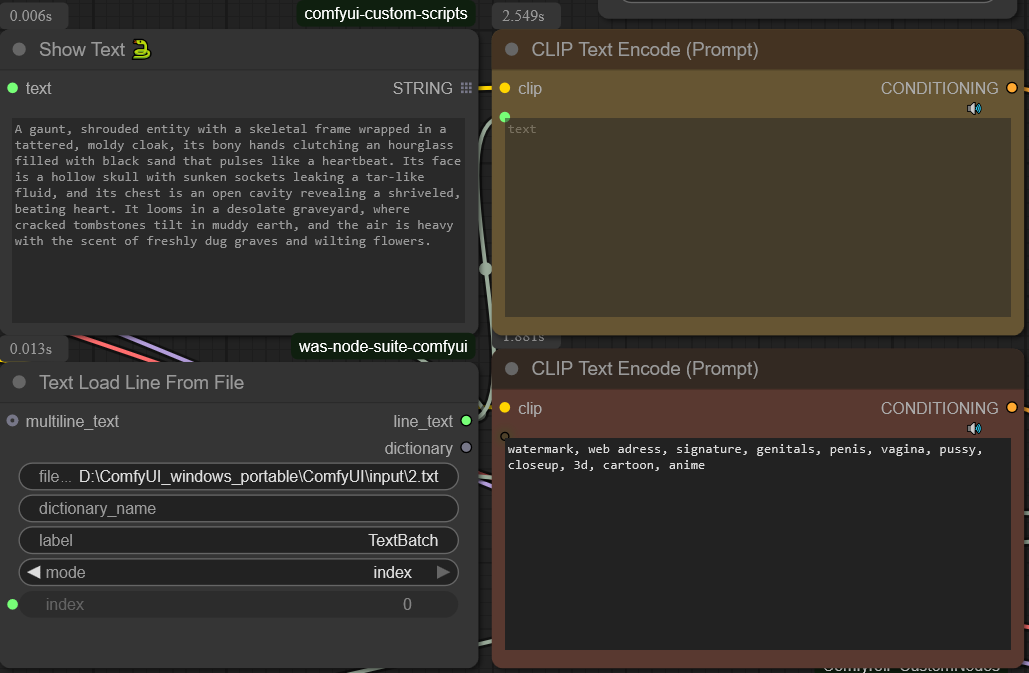The image size is (1029, 673).
Task: Click the Show Text node python icon
Action: (x=141, y=49)
